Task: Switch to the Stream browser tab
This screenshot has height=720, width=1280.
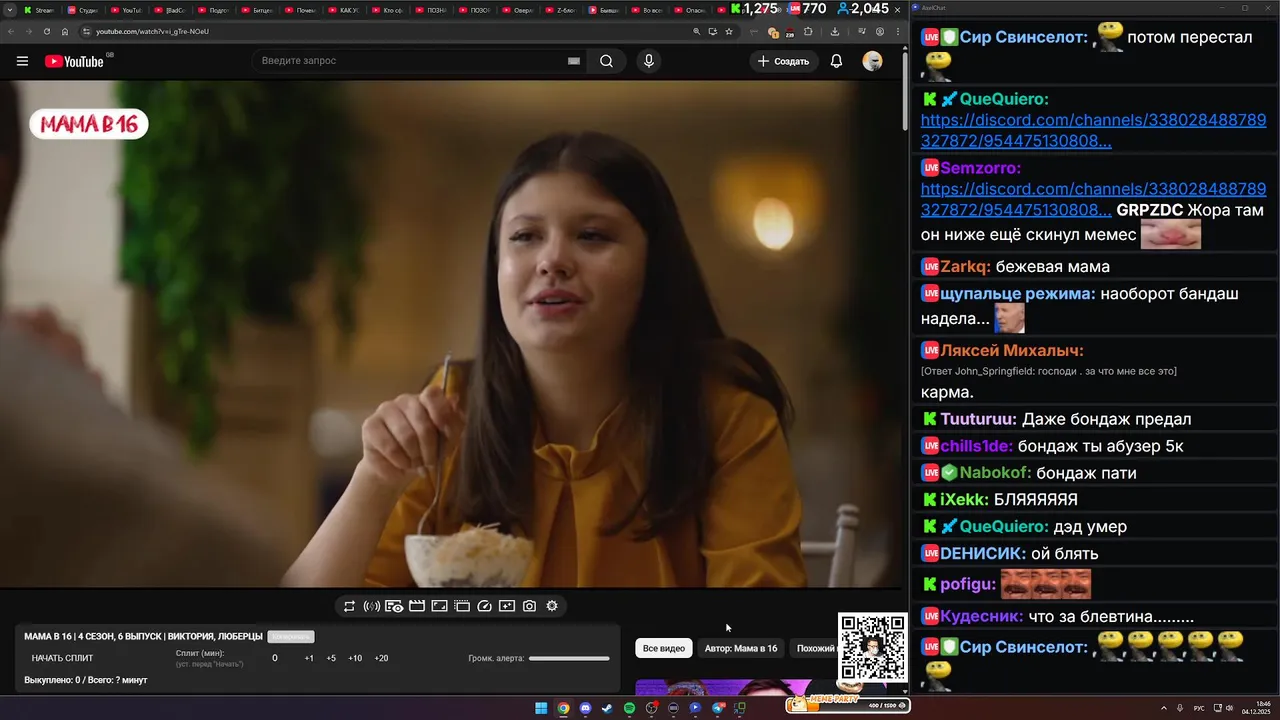Action: (x=39, y=10)
